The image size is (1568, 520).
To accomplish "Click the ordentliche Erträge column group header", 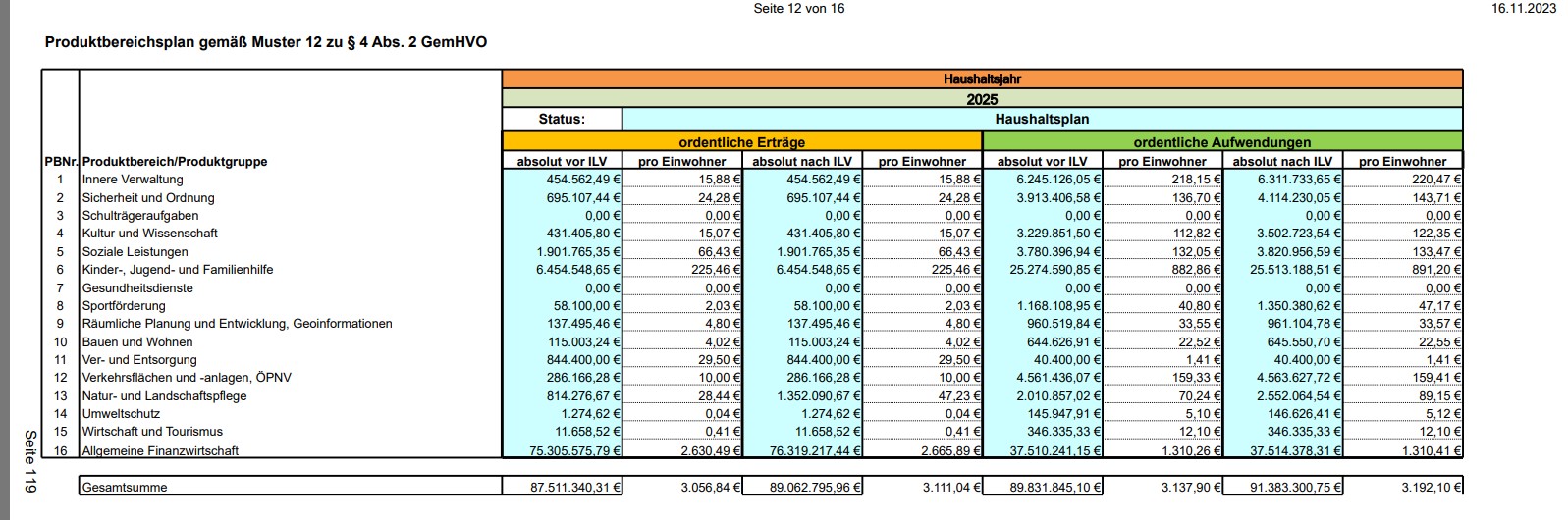I will (x=741, y=142).
